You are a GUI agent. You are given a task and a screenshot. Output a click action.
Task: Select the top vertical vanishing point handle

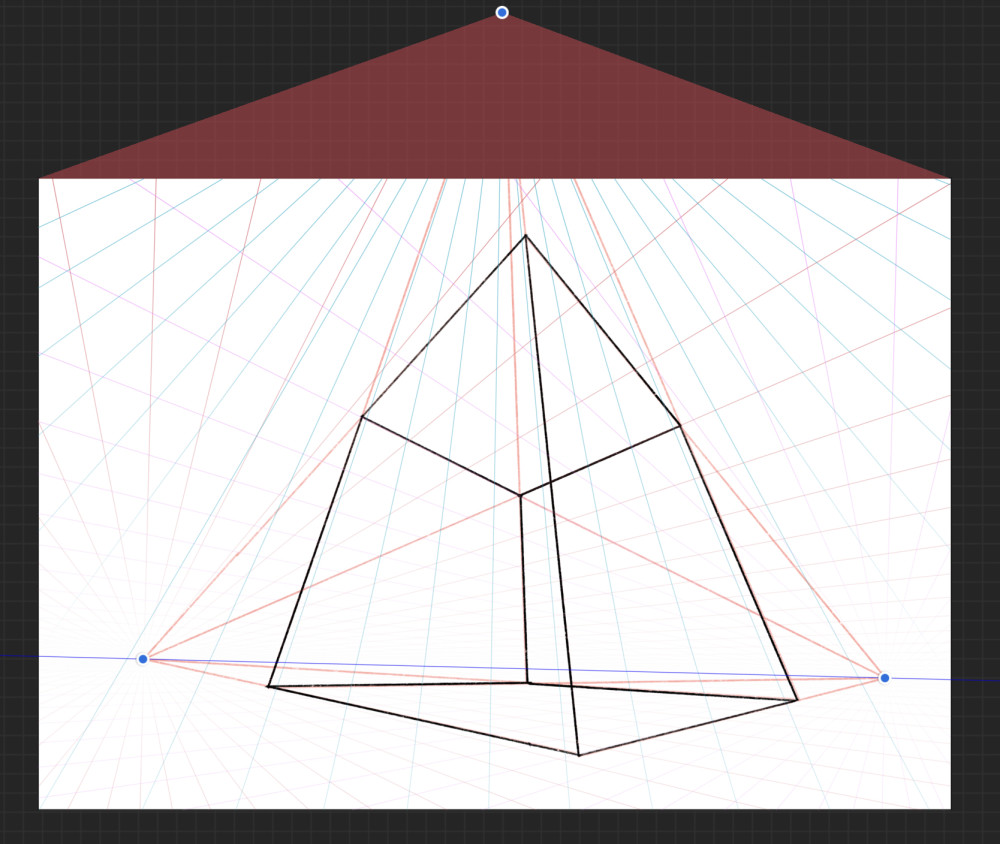click(502, 12)
